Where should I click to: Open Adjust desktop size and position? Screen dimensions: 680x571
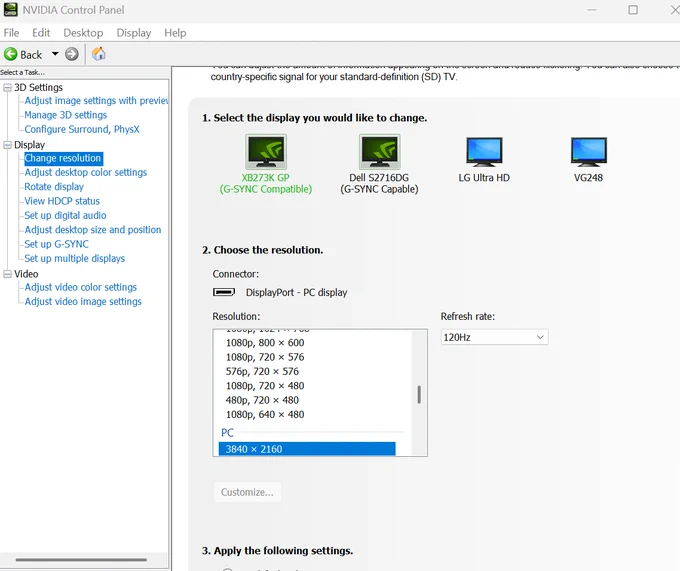[x=93, y=230]
